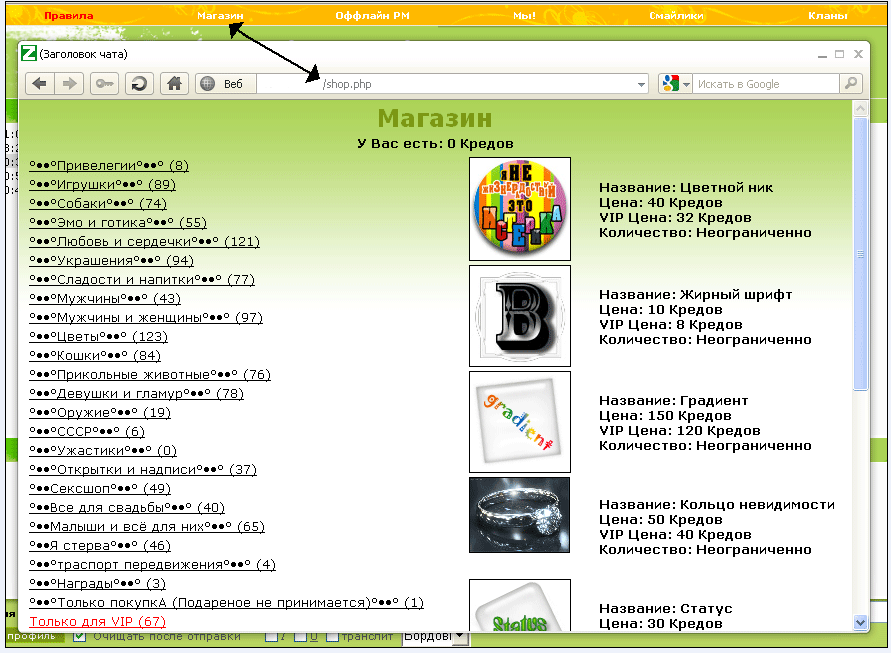
Task: Open the 'Только для VIP' category link
Action: [x=97, y=621]
